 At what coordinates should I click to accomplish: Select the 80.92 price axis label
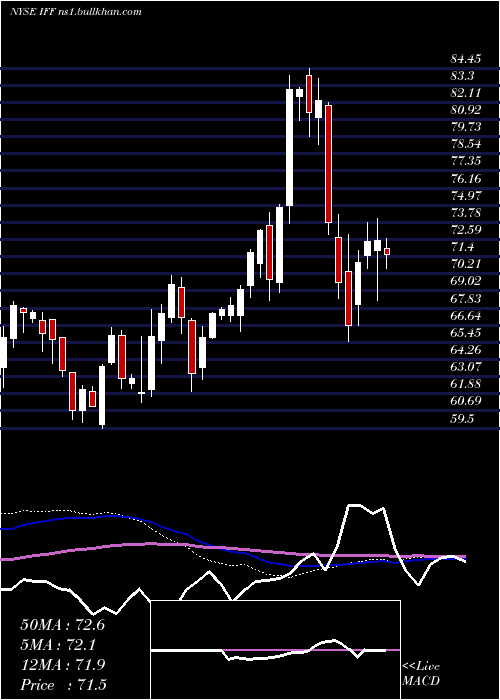(466, 110)
